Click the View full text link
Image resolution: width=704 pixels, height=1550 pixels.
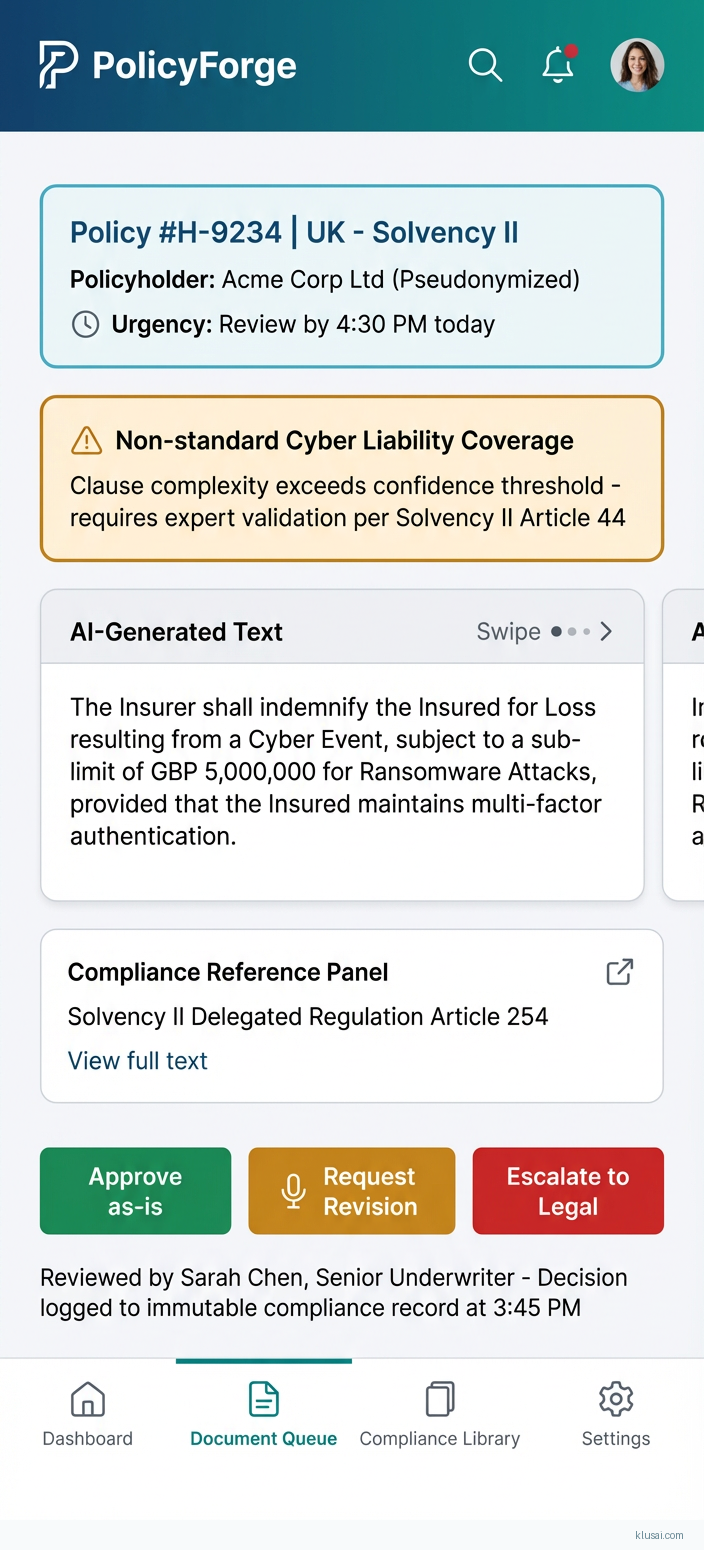(138, 1060)
